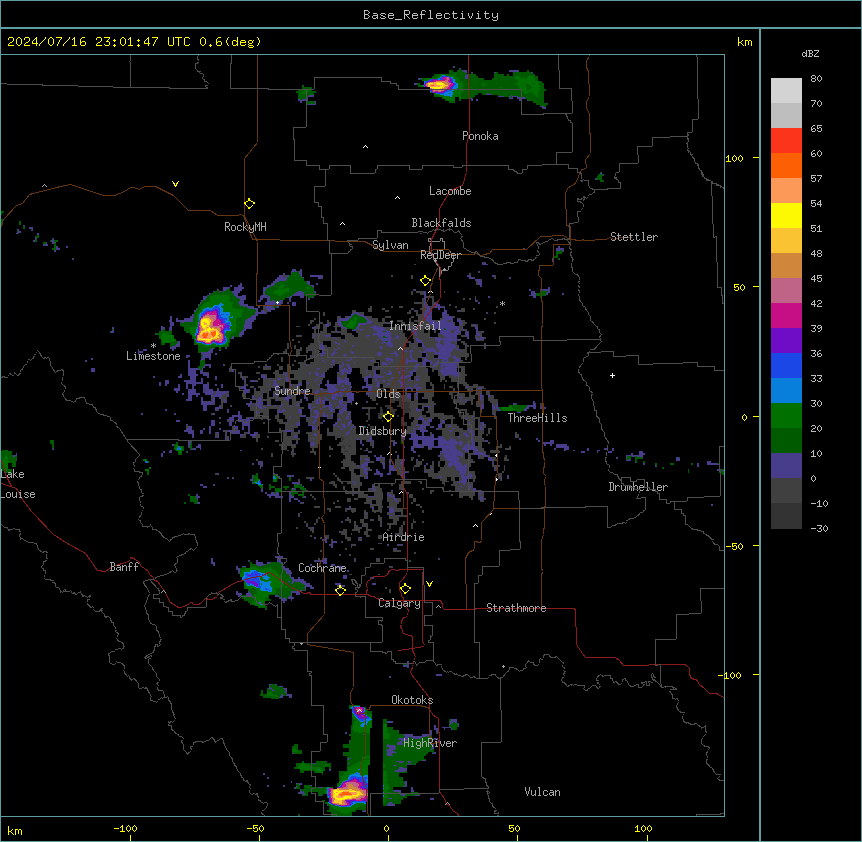862x842 pixels.
Task: Click the Lake Louise label
Action: coord(18,484)
